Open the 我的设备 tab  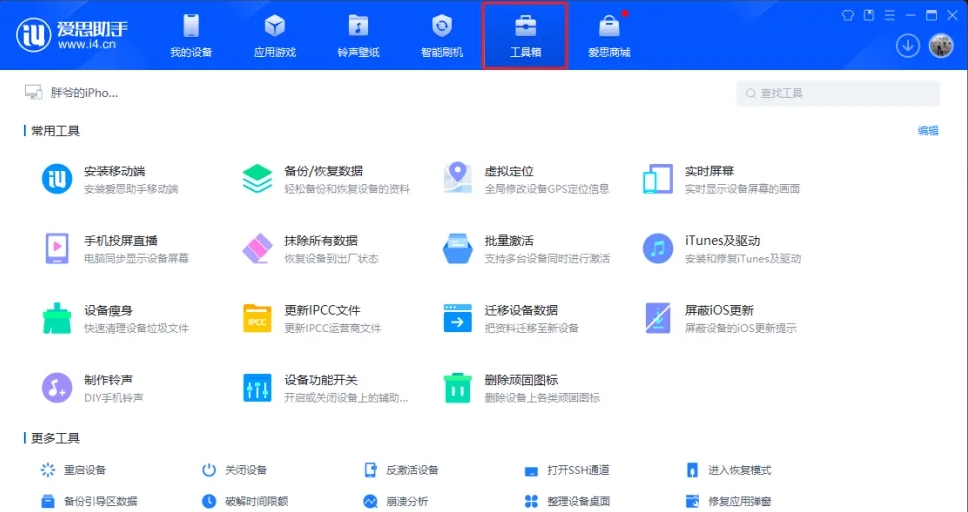tap(191, 35)
